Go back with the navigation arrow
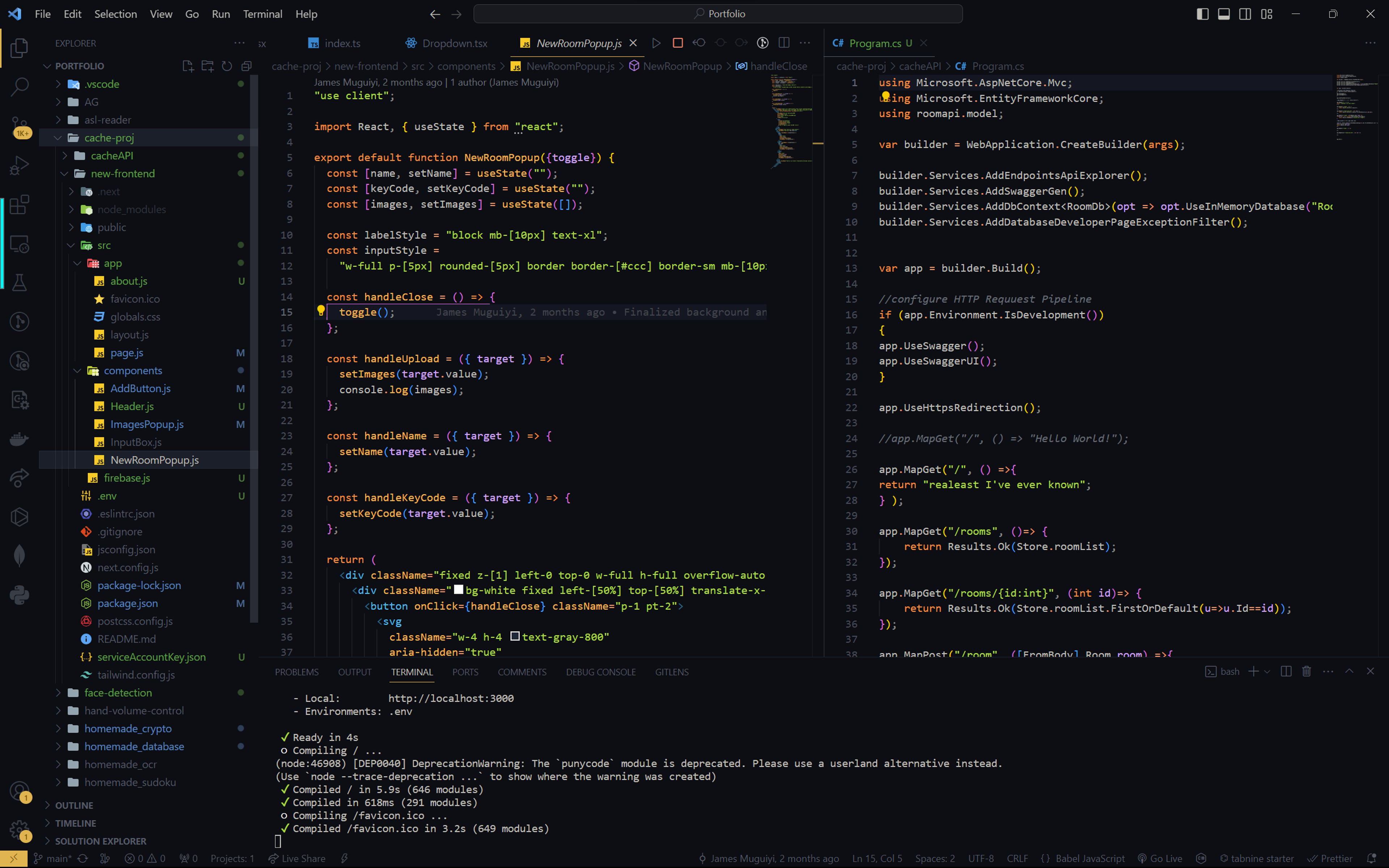Screen dimensions: 1389x868 coord(435,14)
